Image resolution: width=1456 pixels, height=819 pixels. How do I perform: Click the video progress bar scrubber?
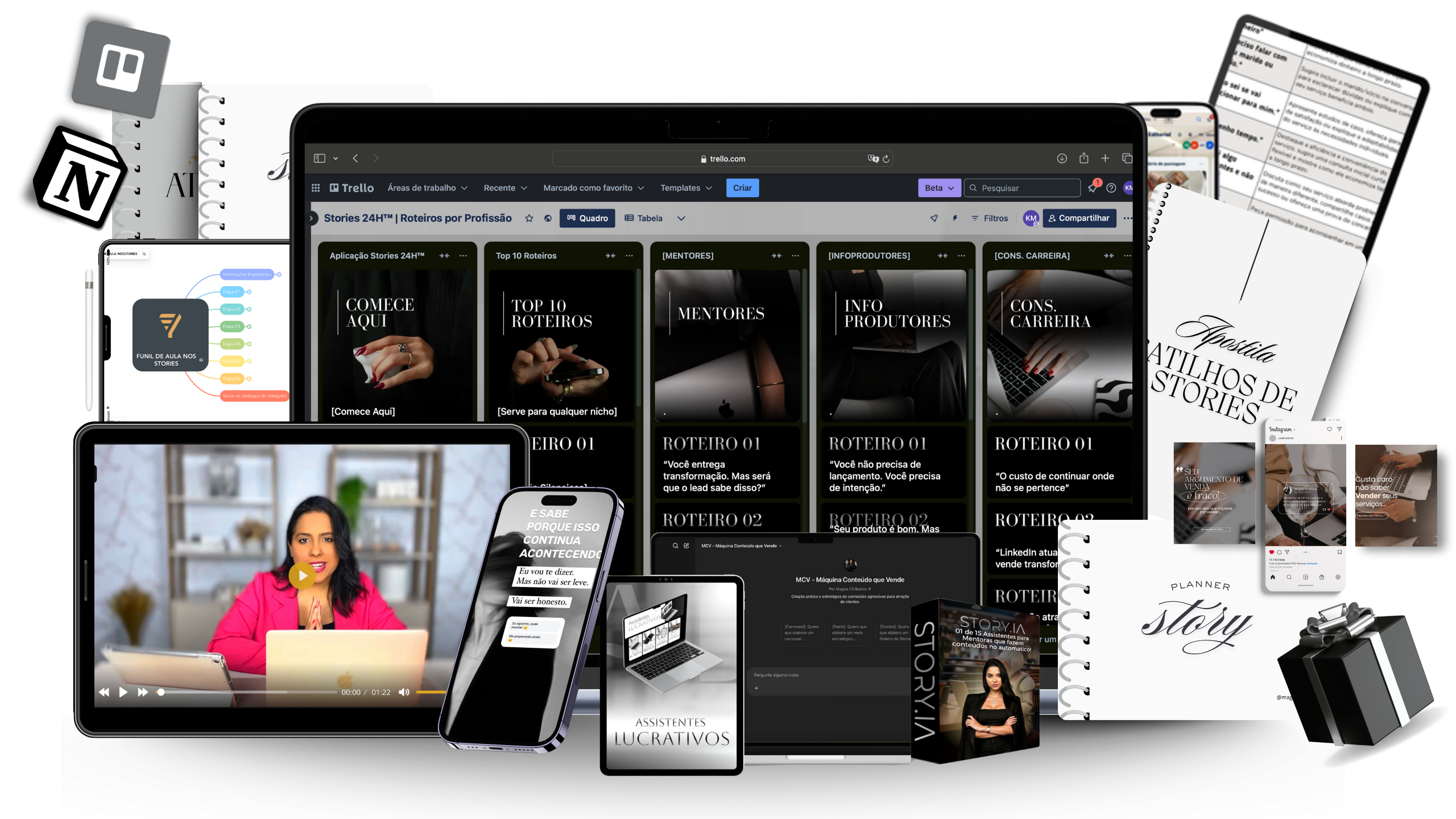[x=162, y=692]
